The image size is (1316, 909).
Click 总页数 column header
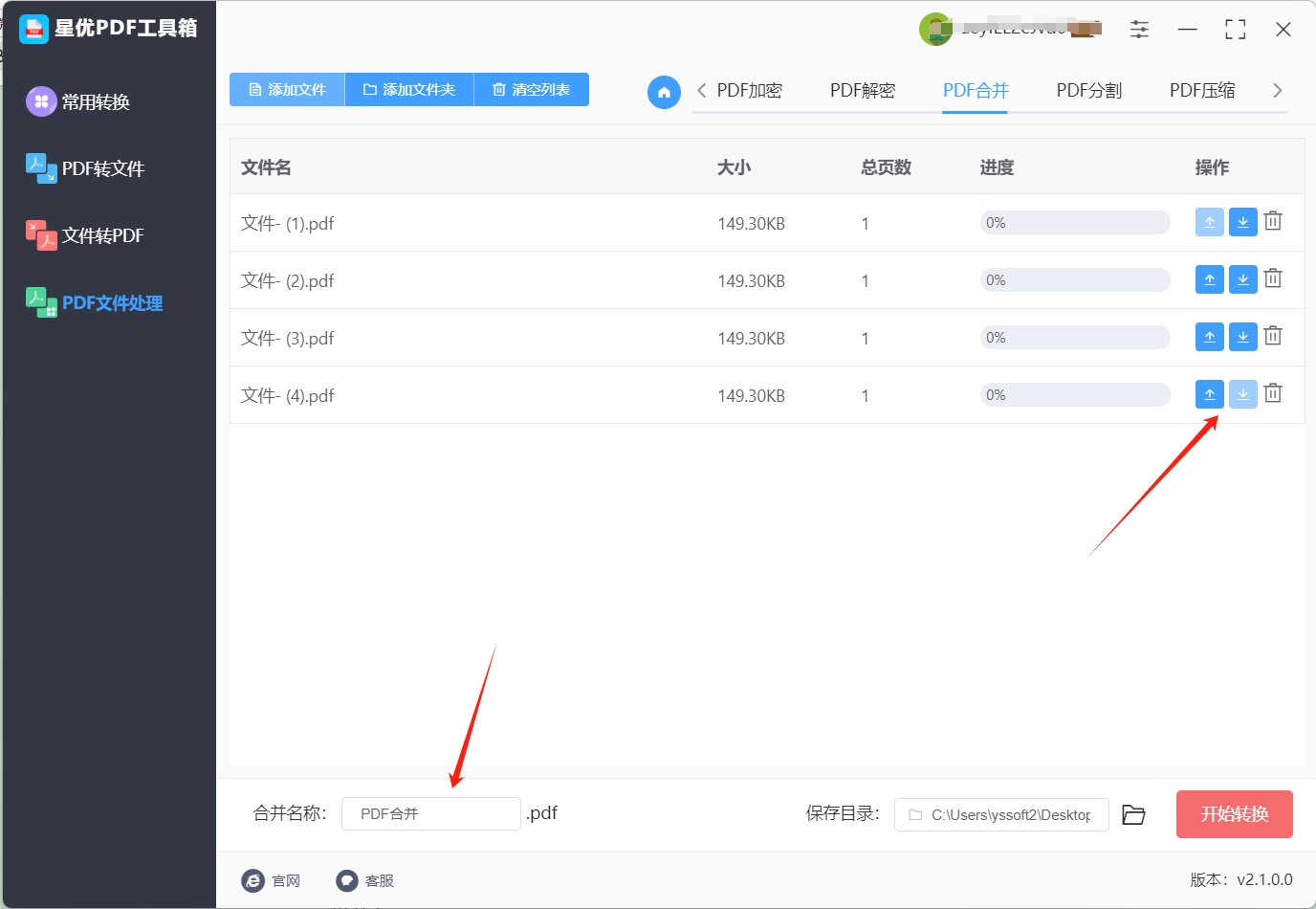(886, 167)
